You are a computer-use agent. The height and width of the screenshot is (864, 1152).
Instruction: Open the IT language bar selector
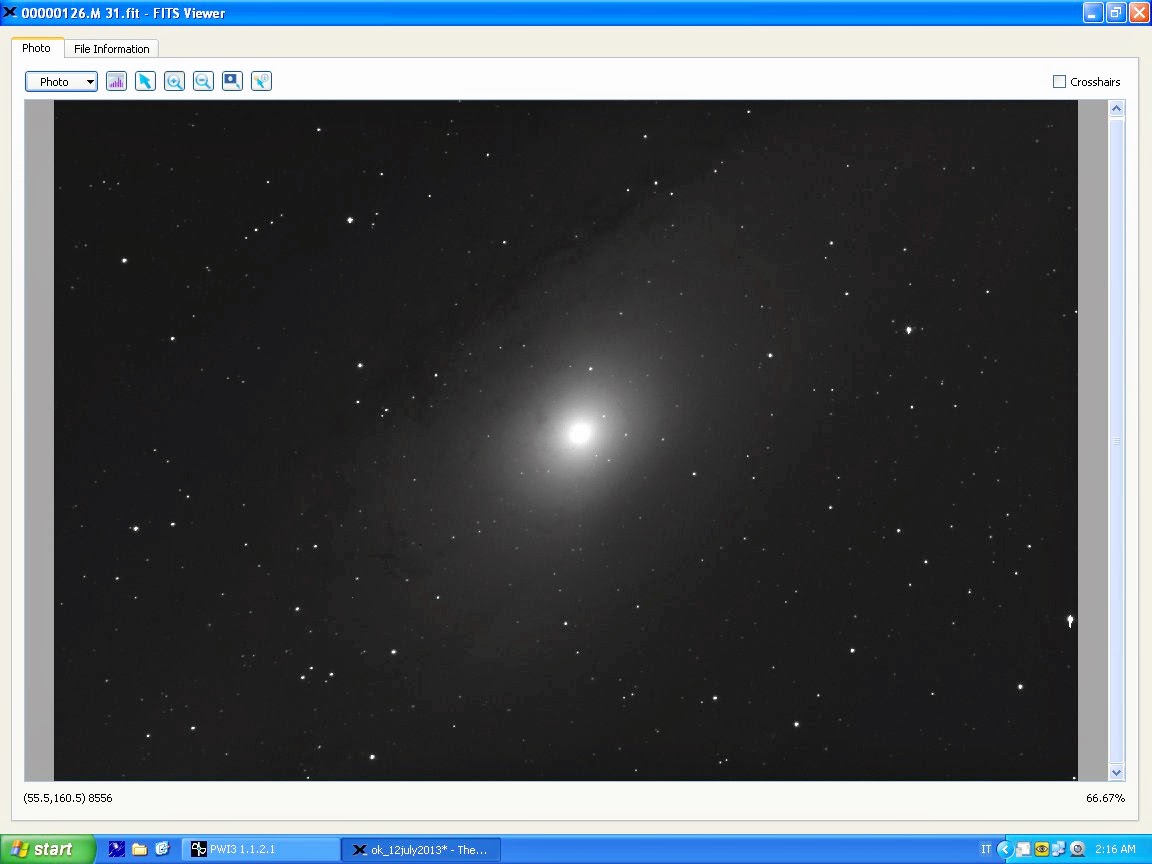point(986,849)
